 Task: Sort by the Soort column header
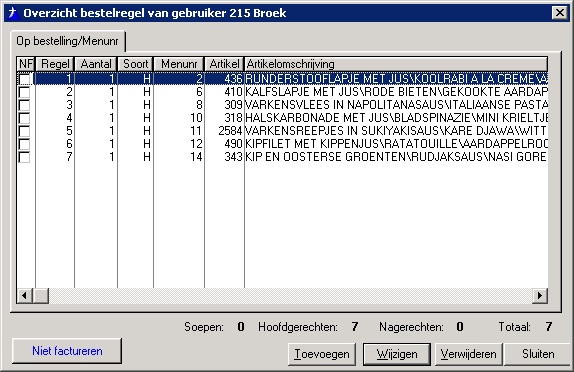pyautogui.click(x=135, y=64)
